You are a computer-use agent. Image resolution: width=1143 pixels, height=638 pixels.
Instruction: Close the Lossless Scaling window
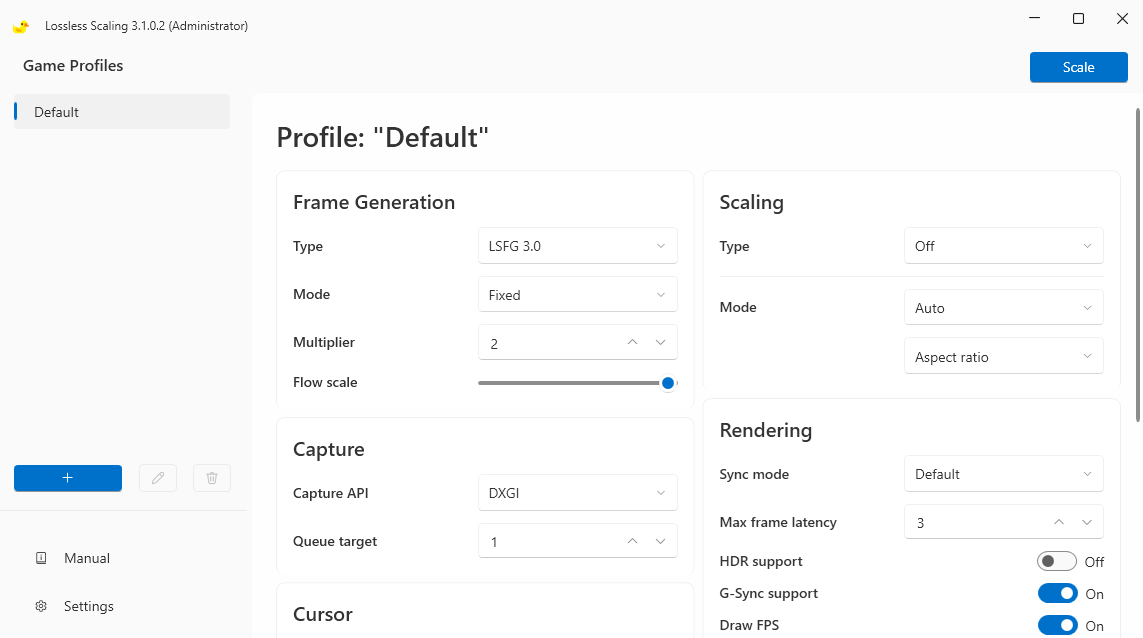[1123, 18]
